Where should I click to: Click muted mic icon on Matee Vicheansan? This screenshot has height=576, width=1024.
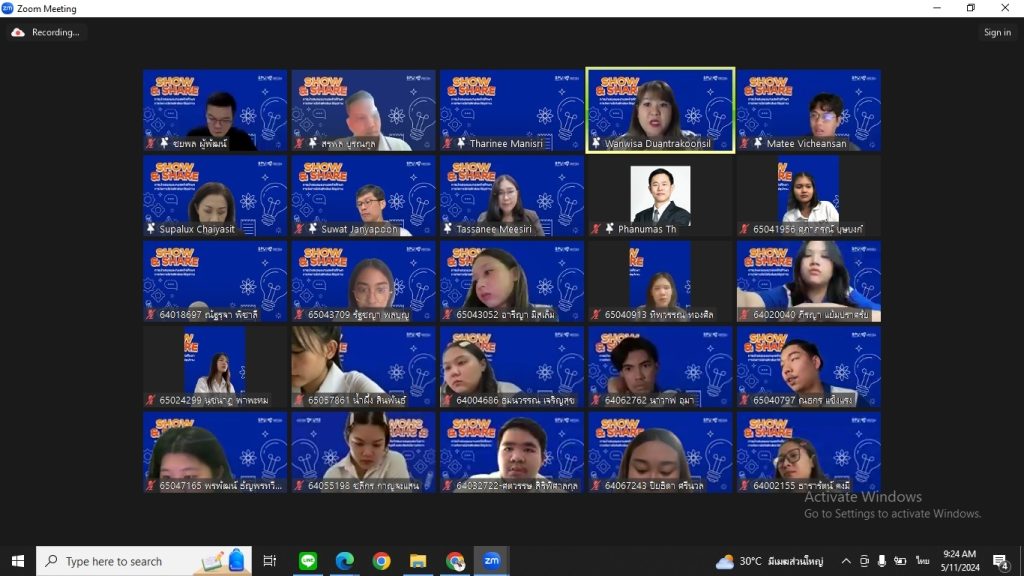744,143
